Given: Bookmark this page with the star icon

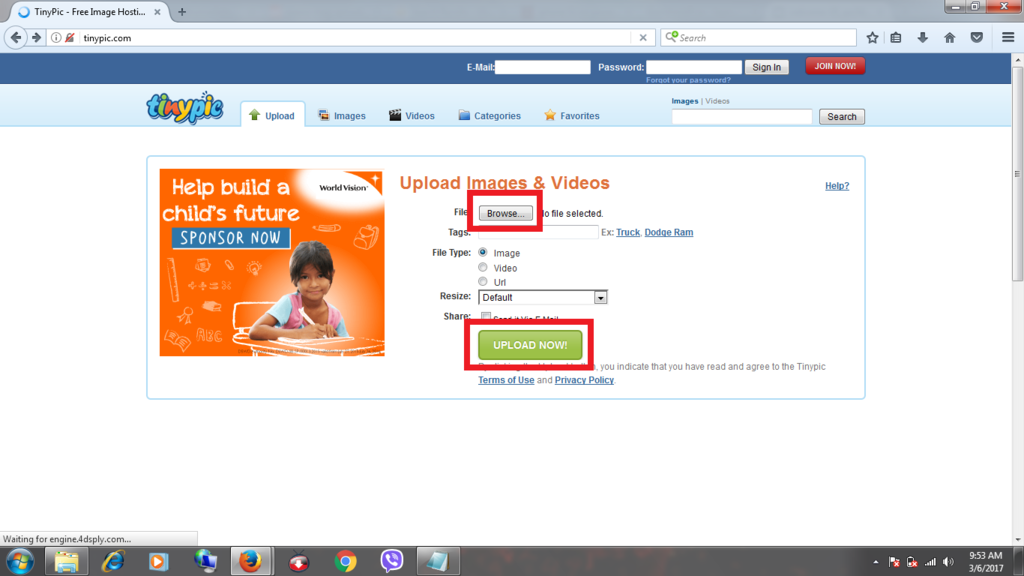Looking at the screenshot, I should point(872,38).
